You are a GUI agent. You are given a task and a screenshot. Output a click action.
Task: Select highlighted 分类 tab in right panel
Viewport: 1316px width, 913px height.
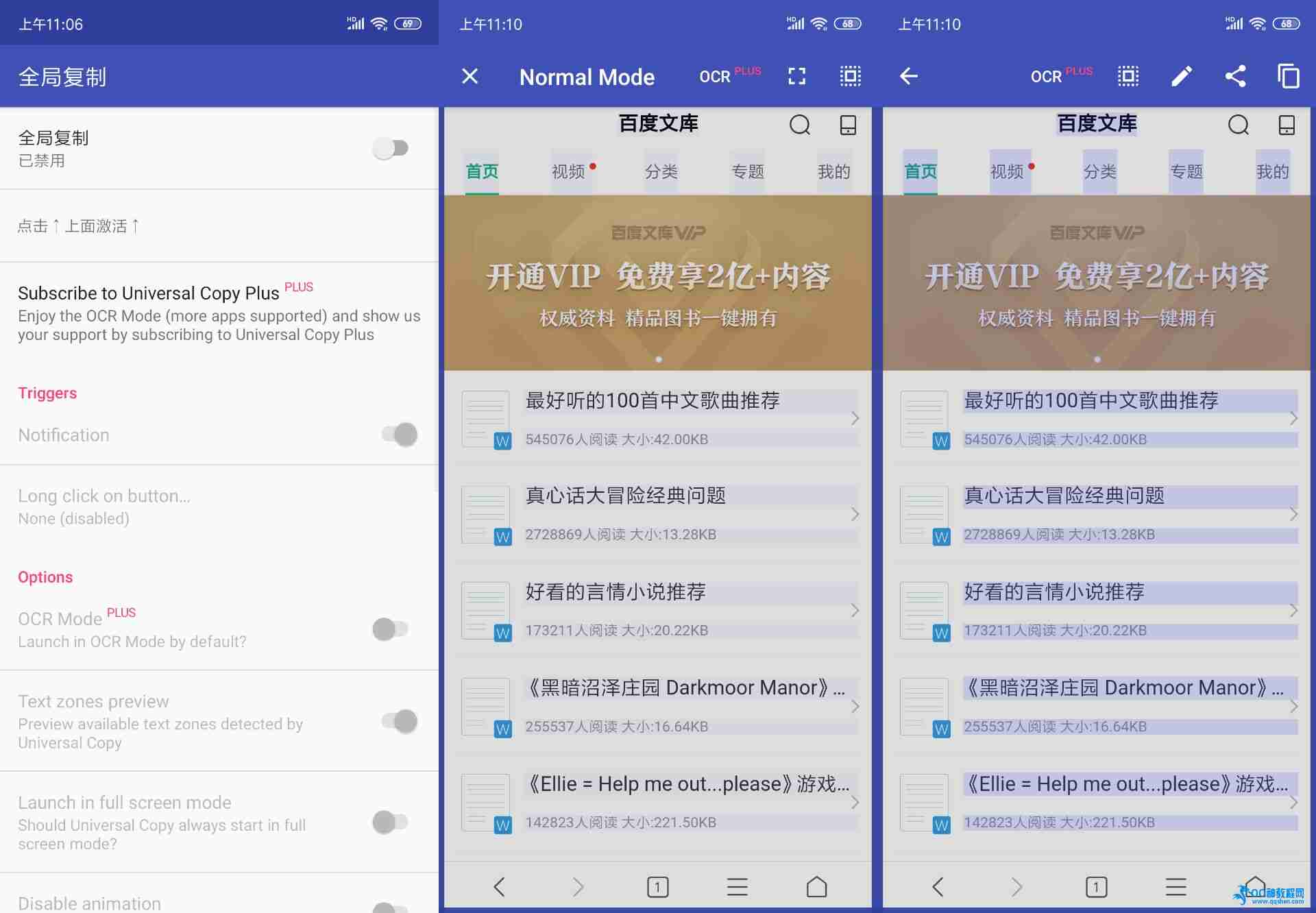point(1100,171)
